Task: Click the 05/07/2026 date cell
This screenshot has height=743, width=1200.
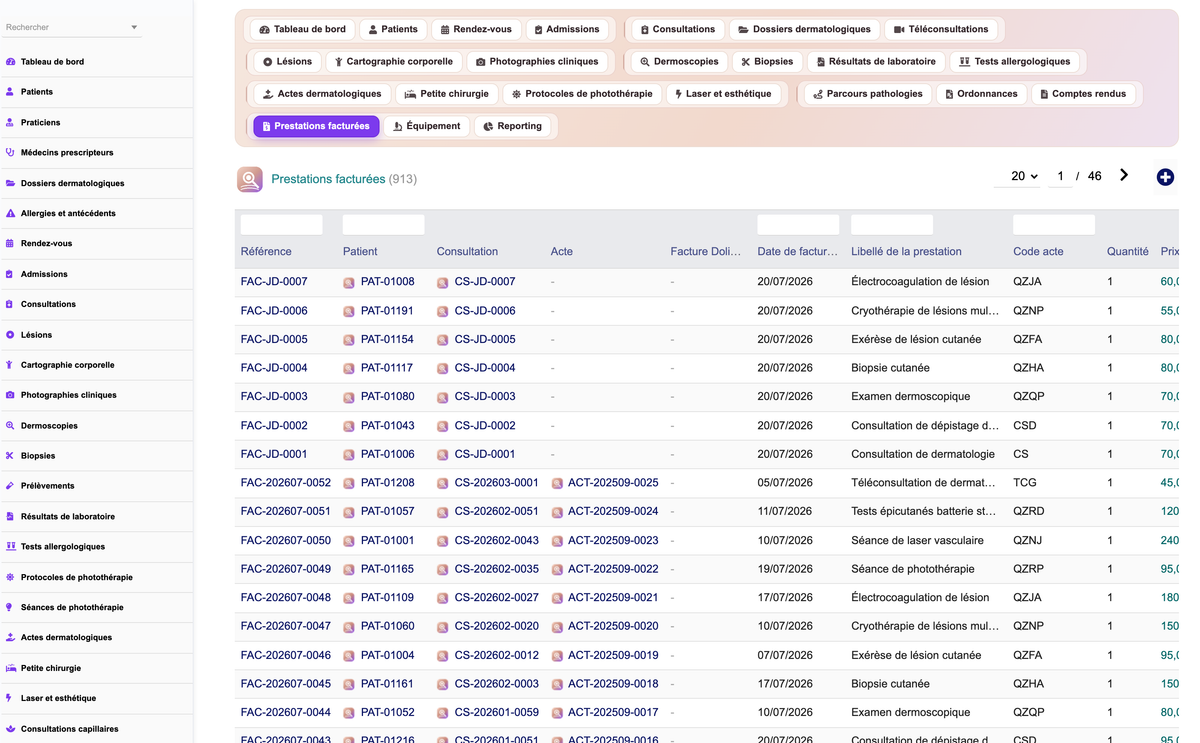Action: click(x=785, y=483)
